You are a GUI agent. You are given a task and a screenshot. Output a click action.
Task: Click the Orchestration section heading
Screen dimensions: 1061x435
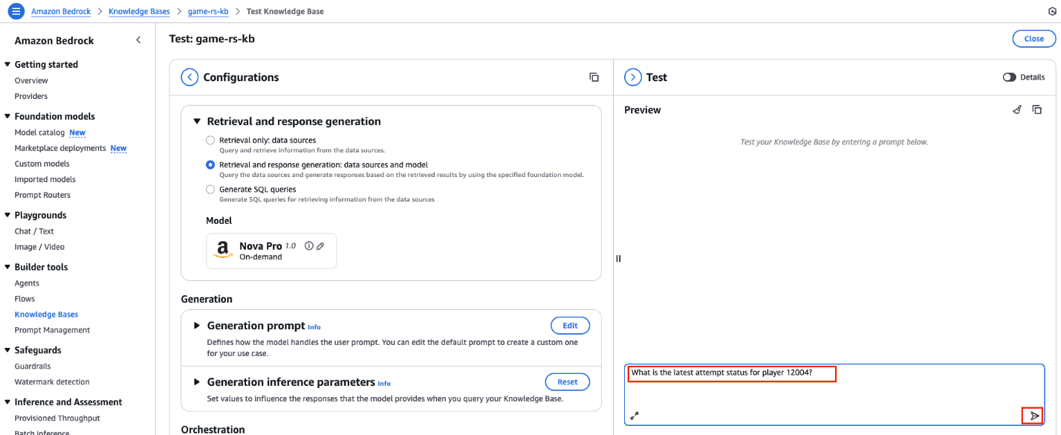212,429
